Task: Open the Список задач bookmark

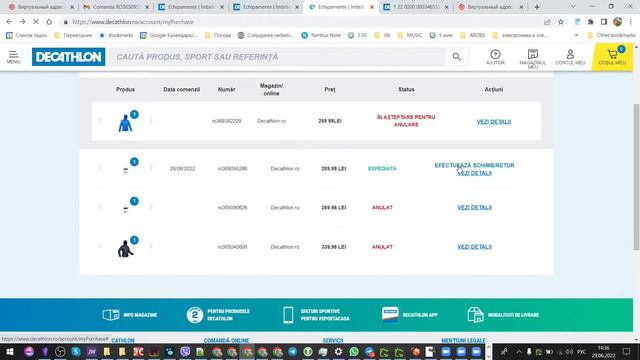Action: coord(27,36)
